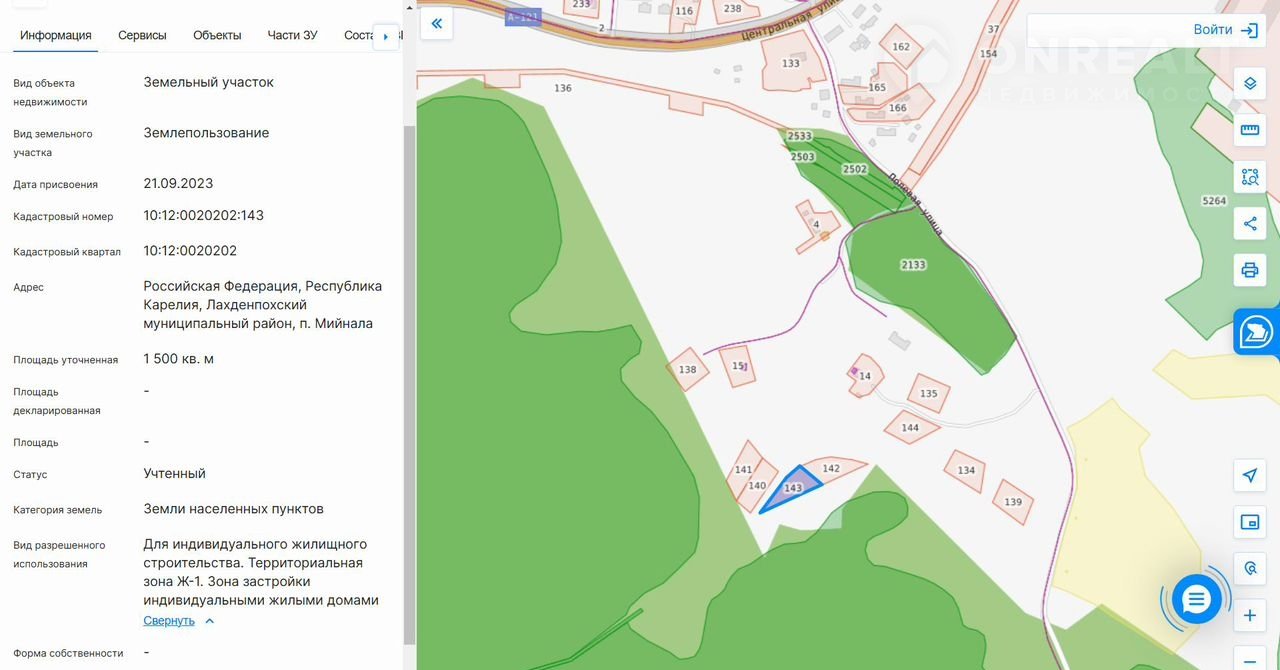Collapse the information side panel
1280x670 pixels.
(437, 23)
